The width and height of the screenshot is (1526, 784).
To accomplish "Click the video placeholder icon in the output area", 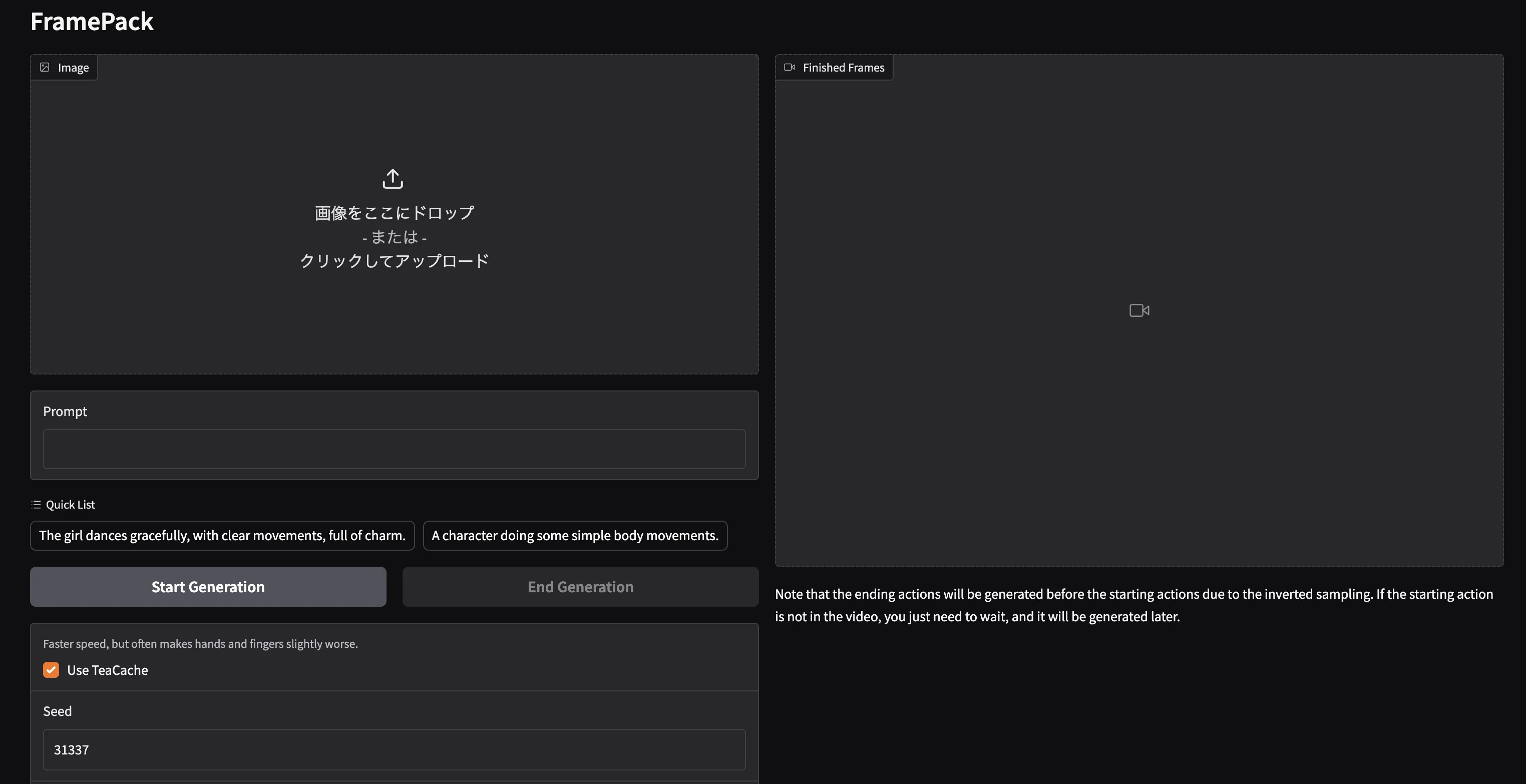I will [1139, 310].
